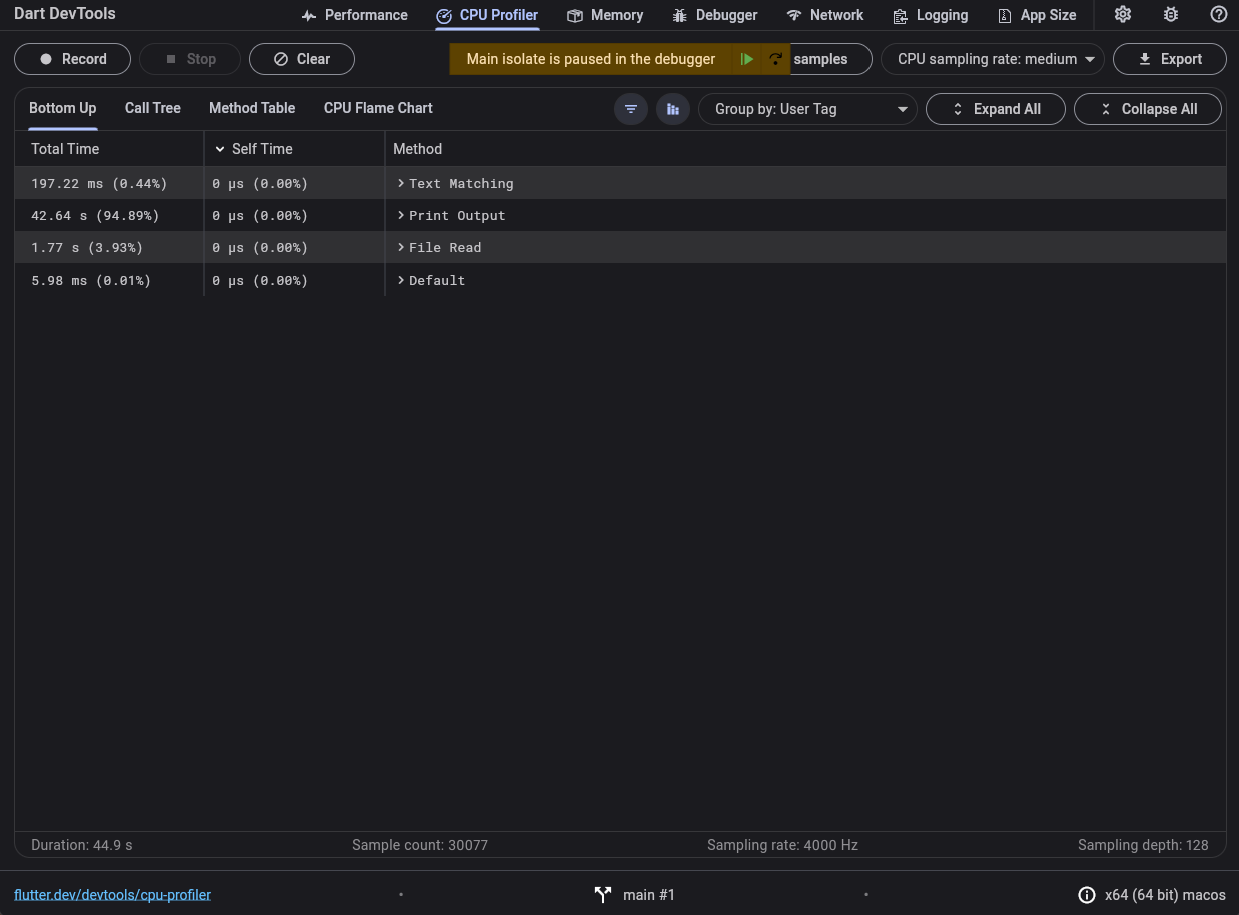The width and height of the screenshot is (1239, 915).
Task: Expand the Text Matching row
Action: [x=401, y=183]
